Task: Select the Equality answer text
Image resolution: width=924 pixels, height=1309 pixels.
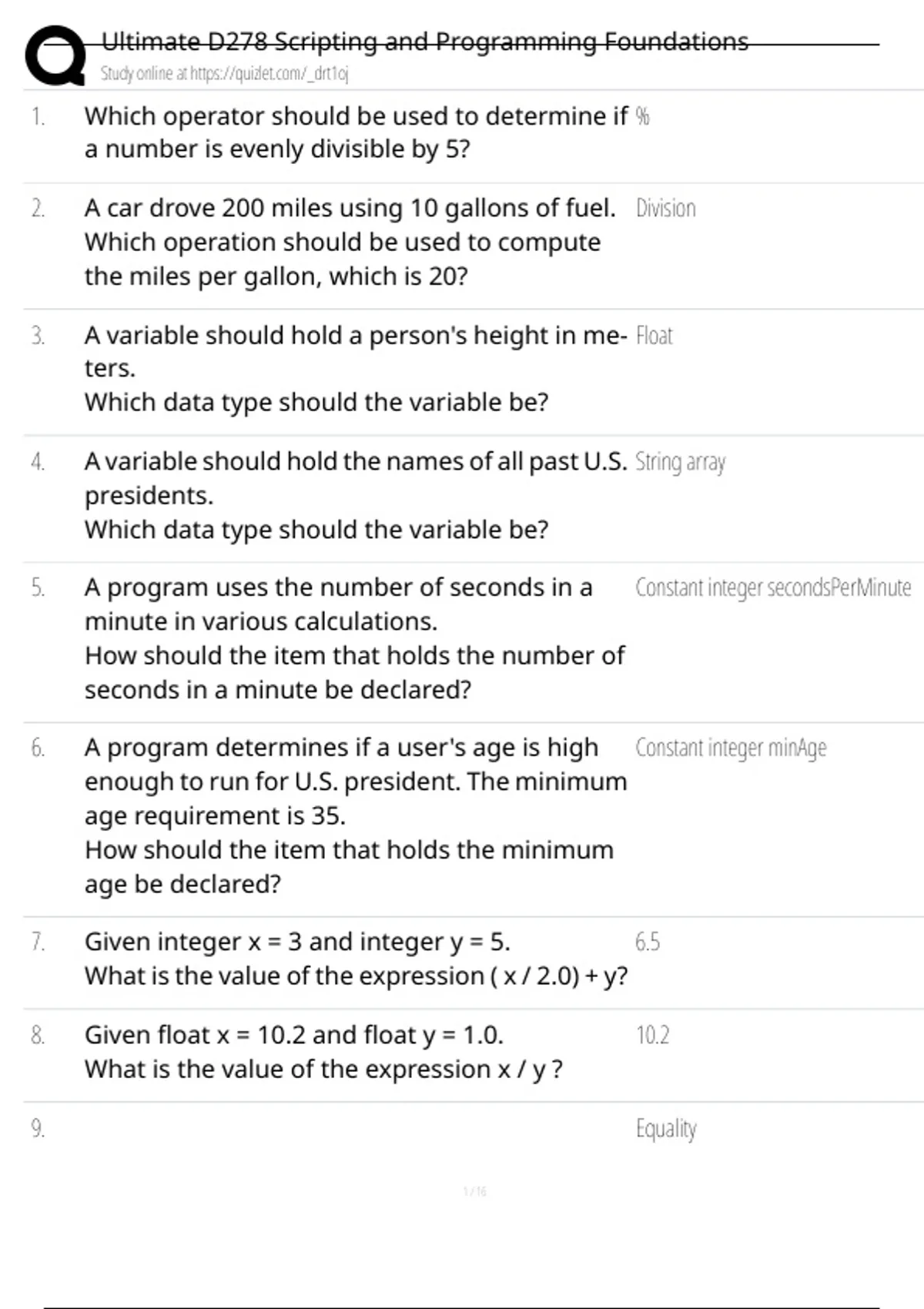Action: [666, 1129]
